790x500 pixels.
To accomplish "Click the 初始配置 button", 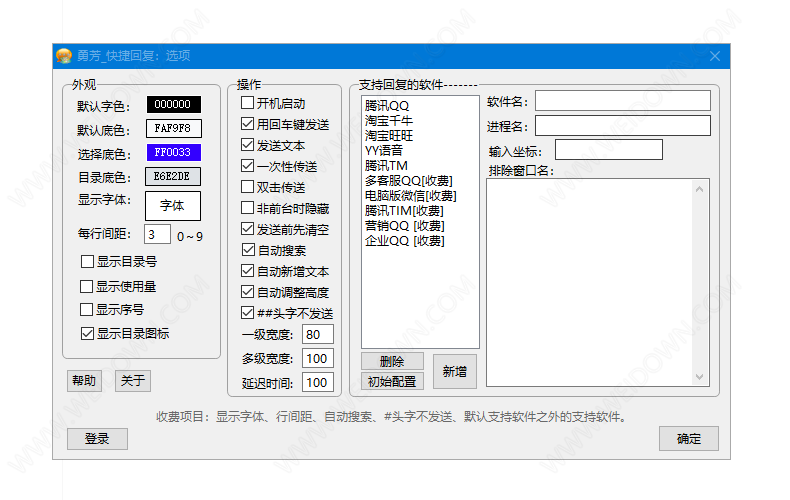I will pos(392,381).
